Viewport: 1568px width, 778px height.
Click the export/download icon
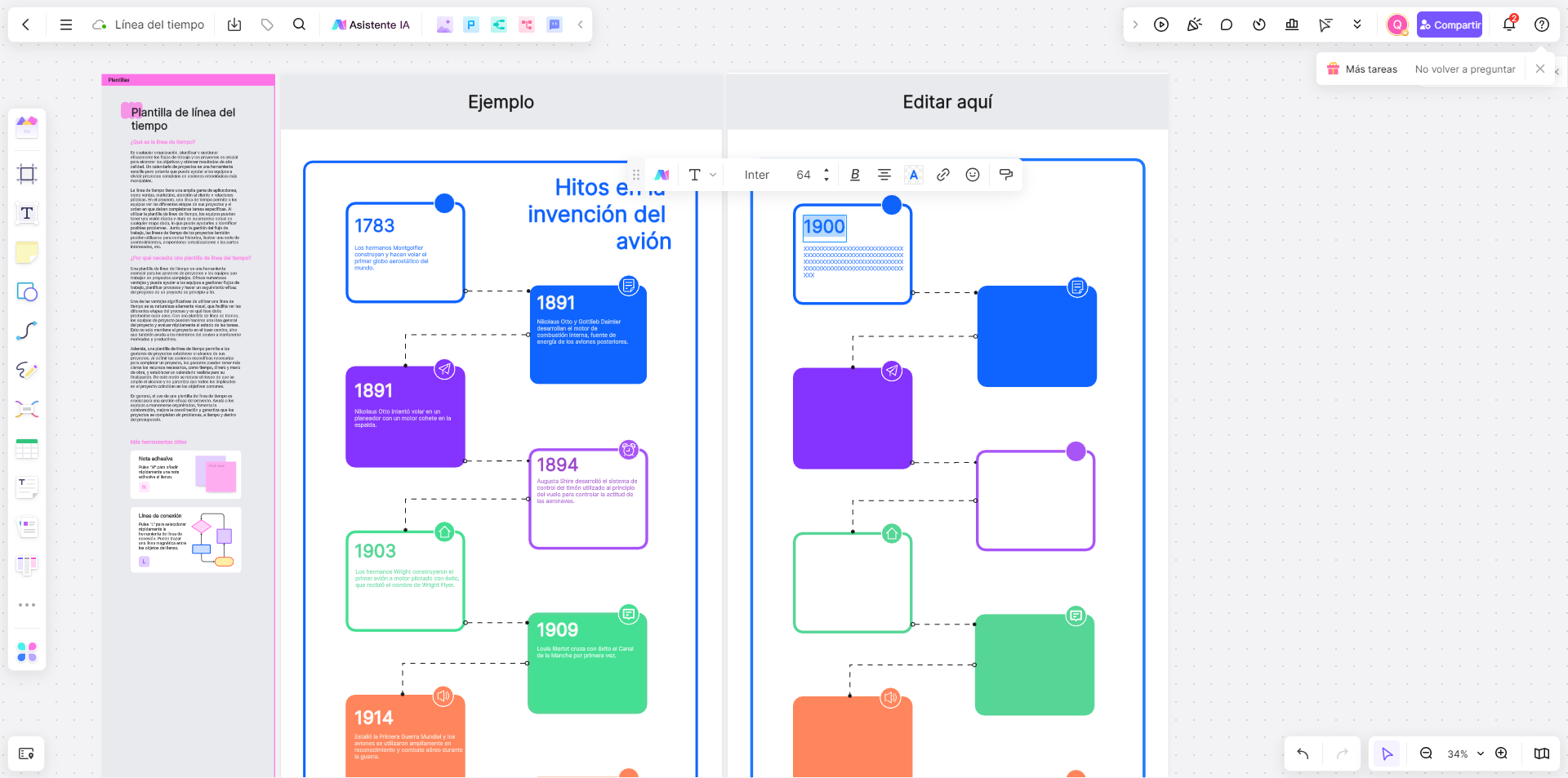[x=234, y=24]
